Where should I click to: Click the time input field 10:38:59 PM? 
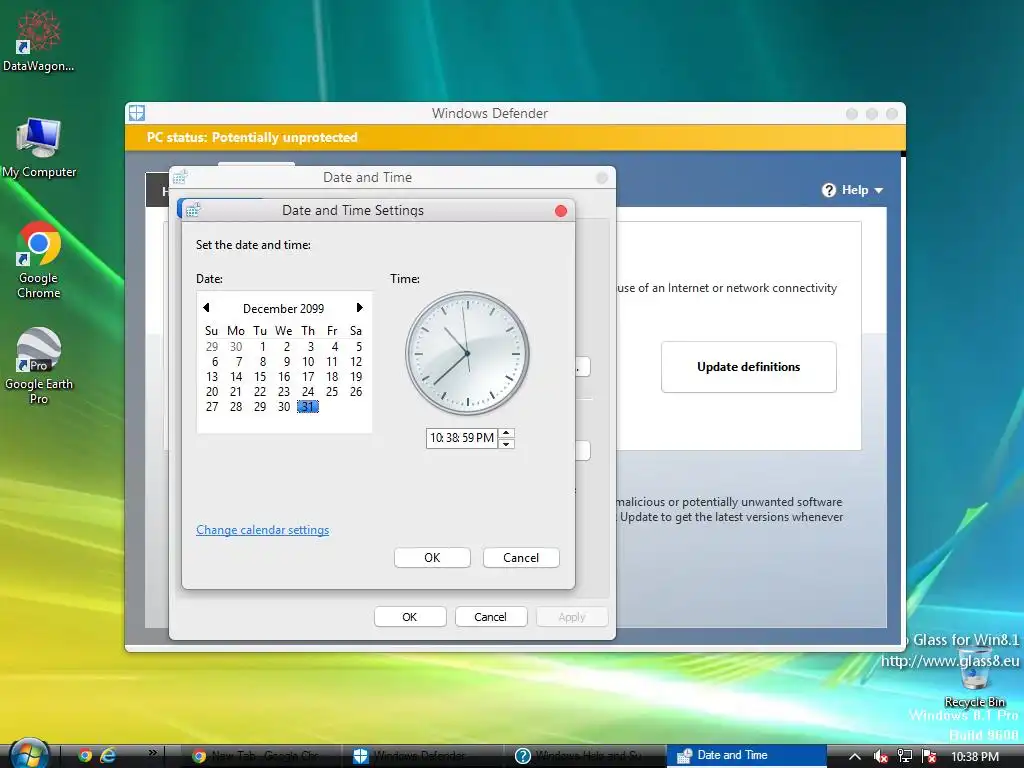click(462, 438)
